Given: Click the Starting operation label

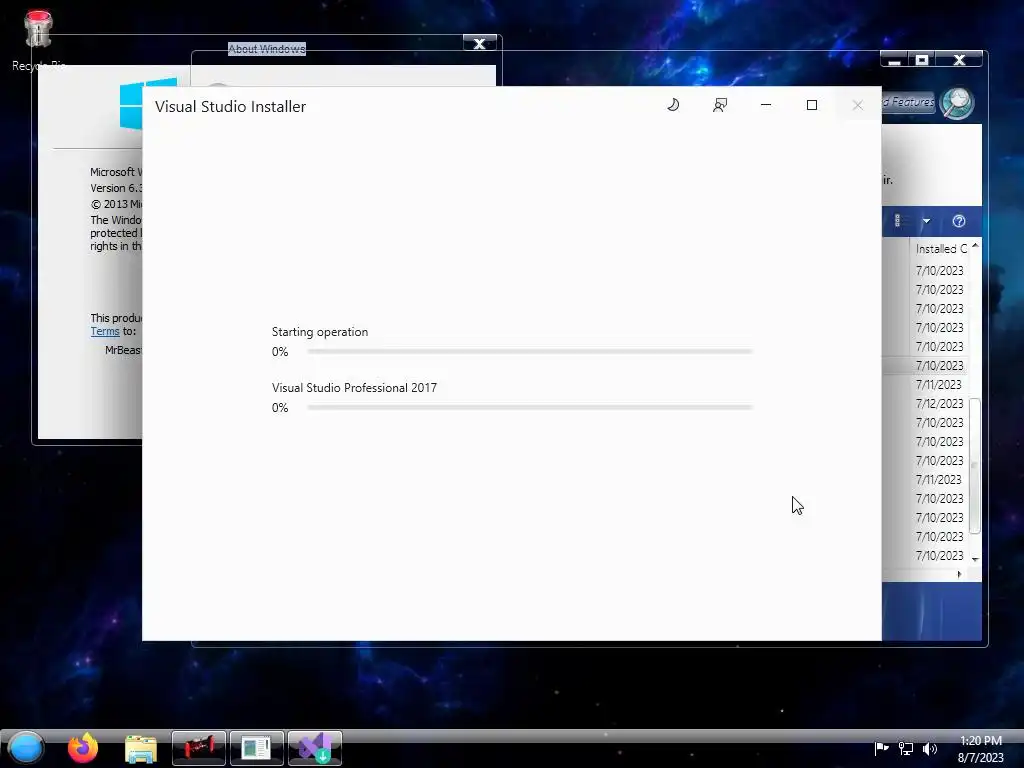Looking at the screenshot, I should pos(320,332).
